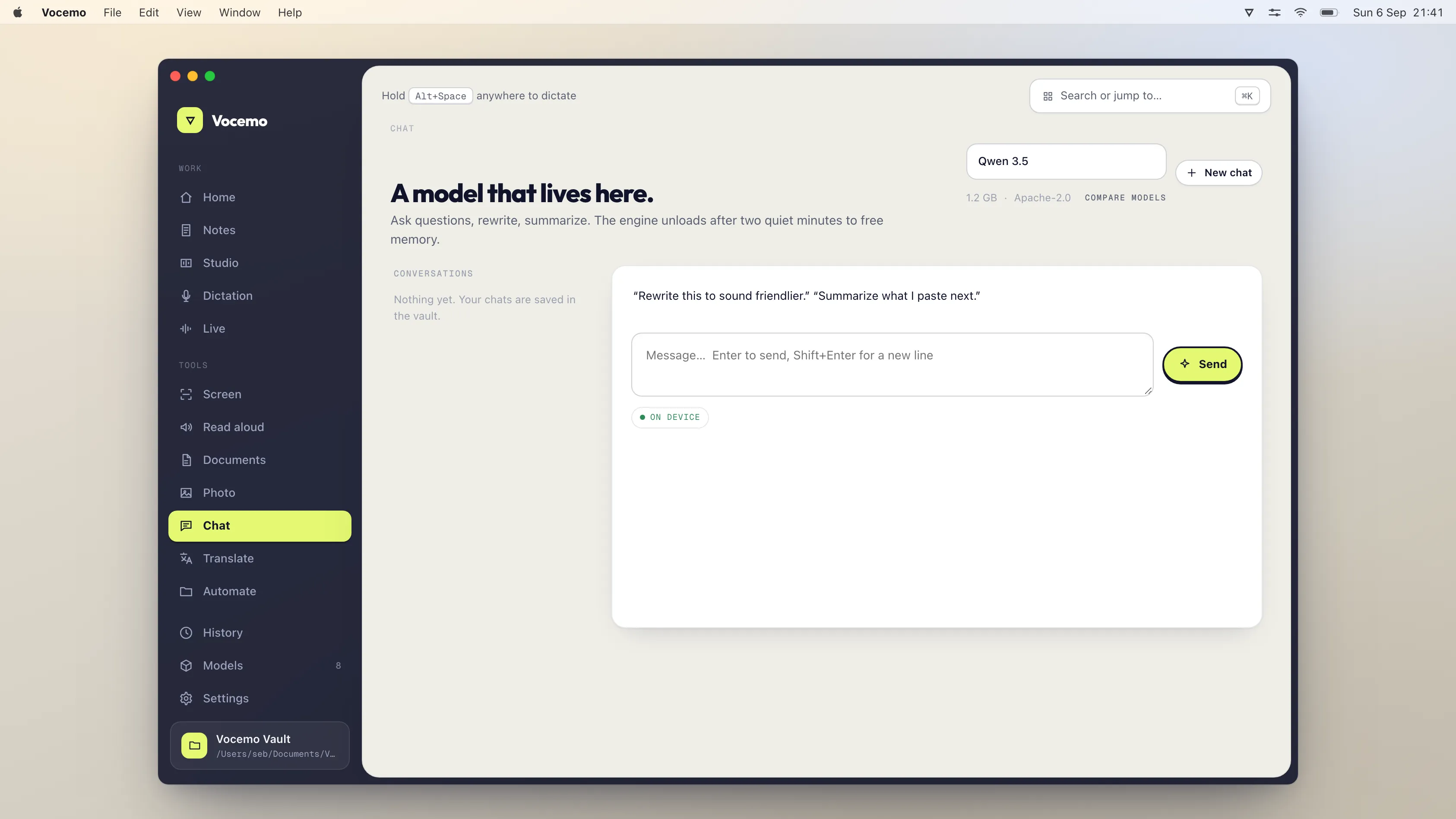Open the Compare Models link
Image resolution: width=1456 pixels, height=819 pixels.
(x=1125, y=197)
